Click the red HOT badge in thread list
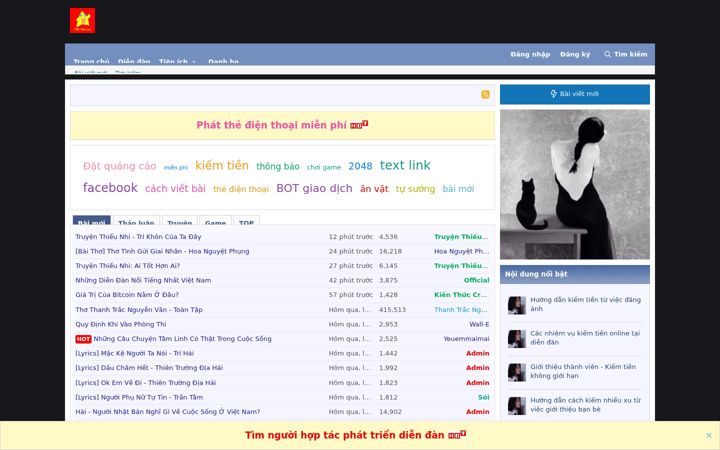The width and height of the screenshot is (720, 450). coord(83,339)
